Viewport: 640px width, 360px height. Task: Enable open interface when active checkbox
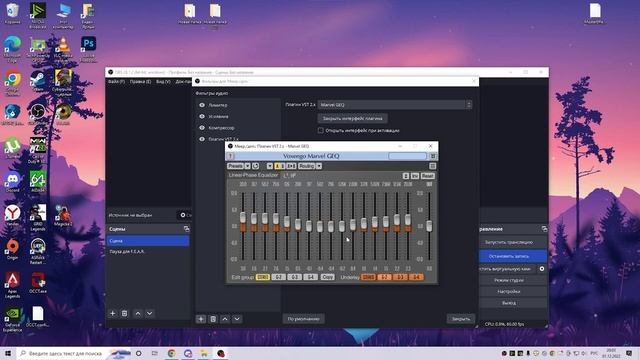(321, 131)
